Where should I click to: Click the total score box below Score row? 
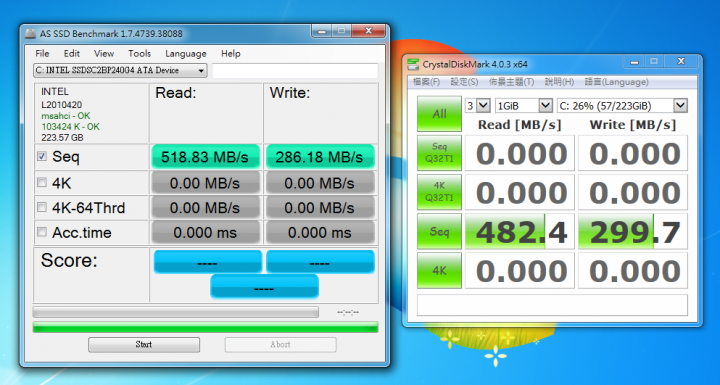264,287
